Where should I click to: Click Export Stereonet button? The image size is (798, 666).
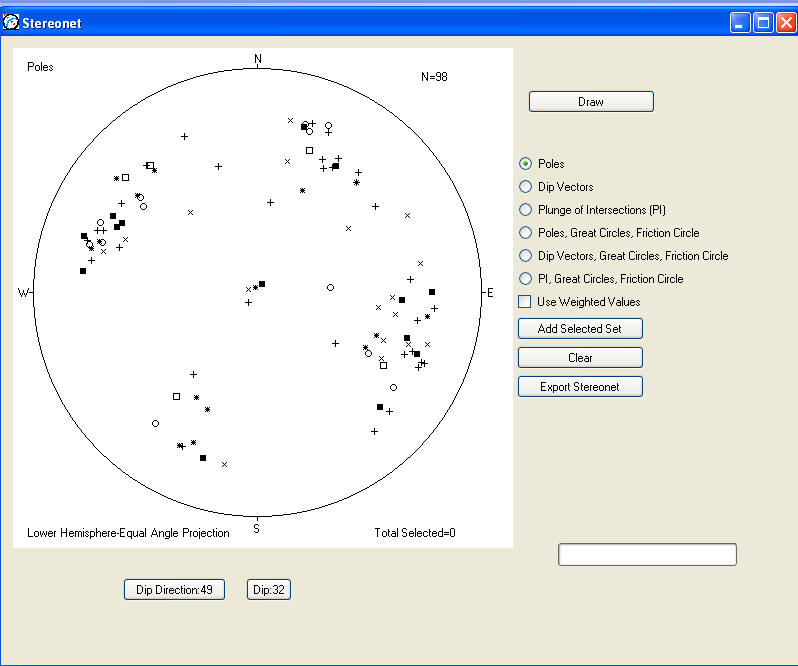tap(580, 387)
